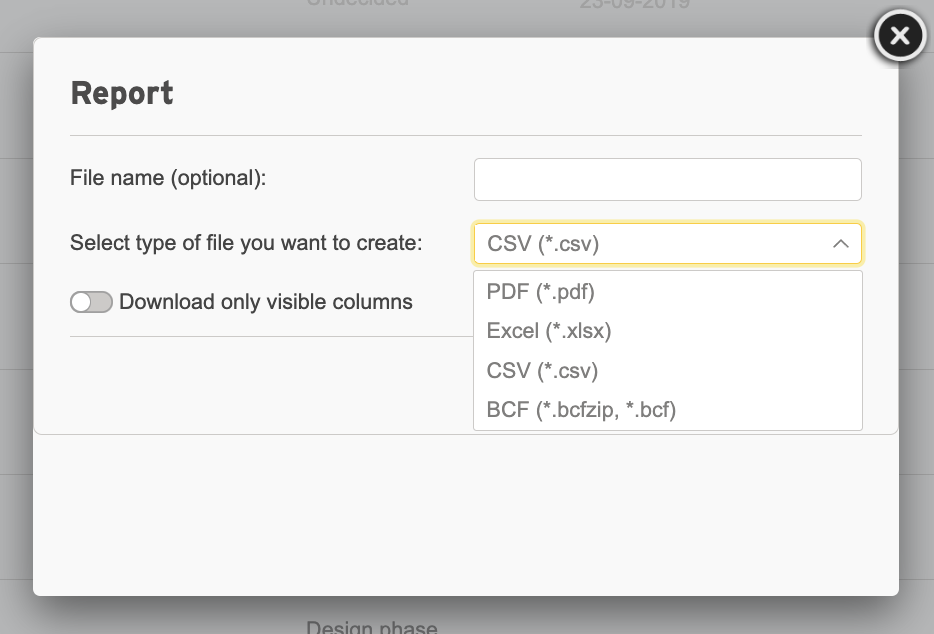Screen dimensions: 934x634
Task: Collapse the file type list using the chevron arrow
Action: [840, 244]
